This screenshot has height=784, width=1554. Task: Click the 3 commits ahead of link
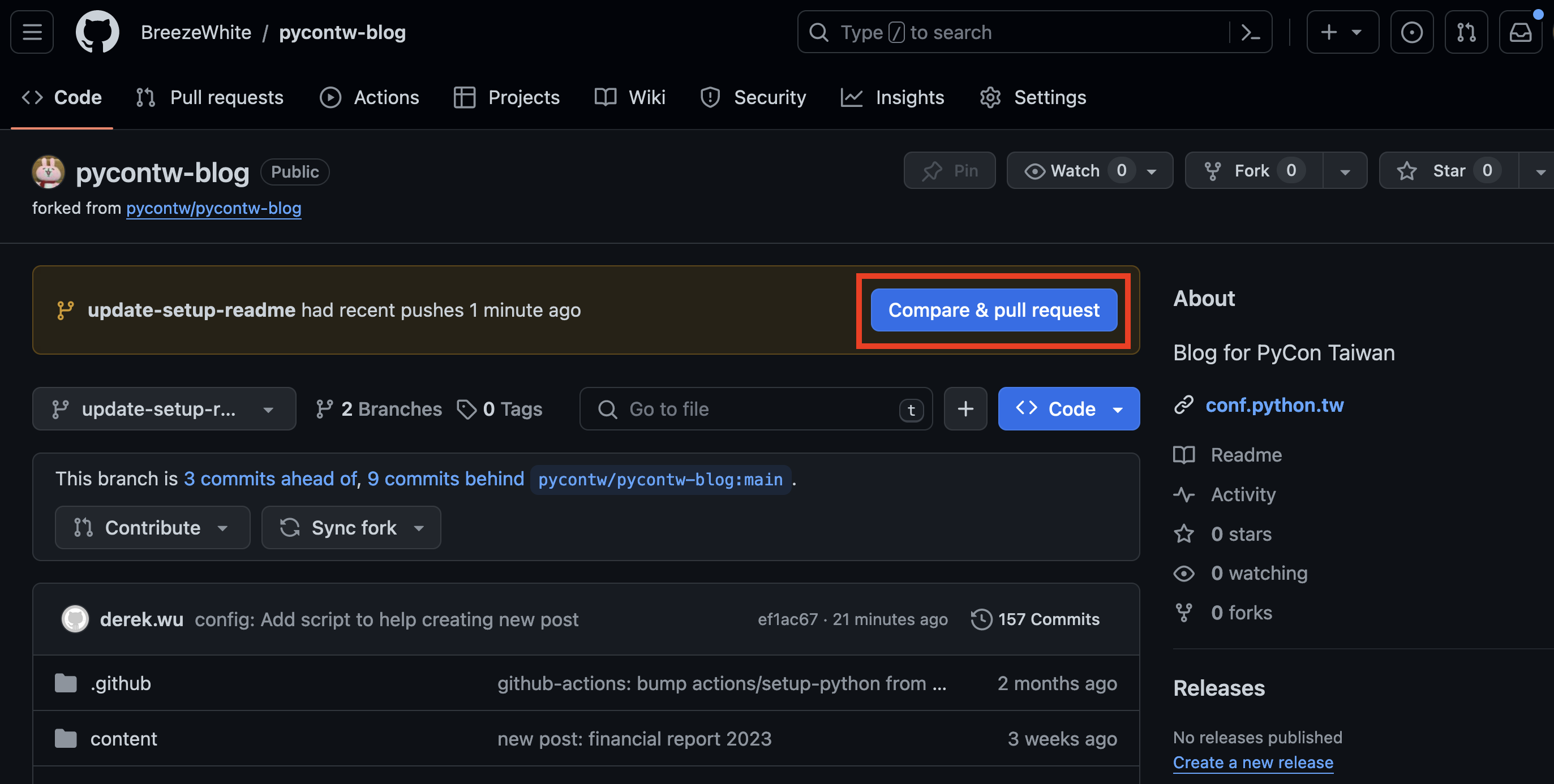pyautogui.click(x=271, y=479)
